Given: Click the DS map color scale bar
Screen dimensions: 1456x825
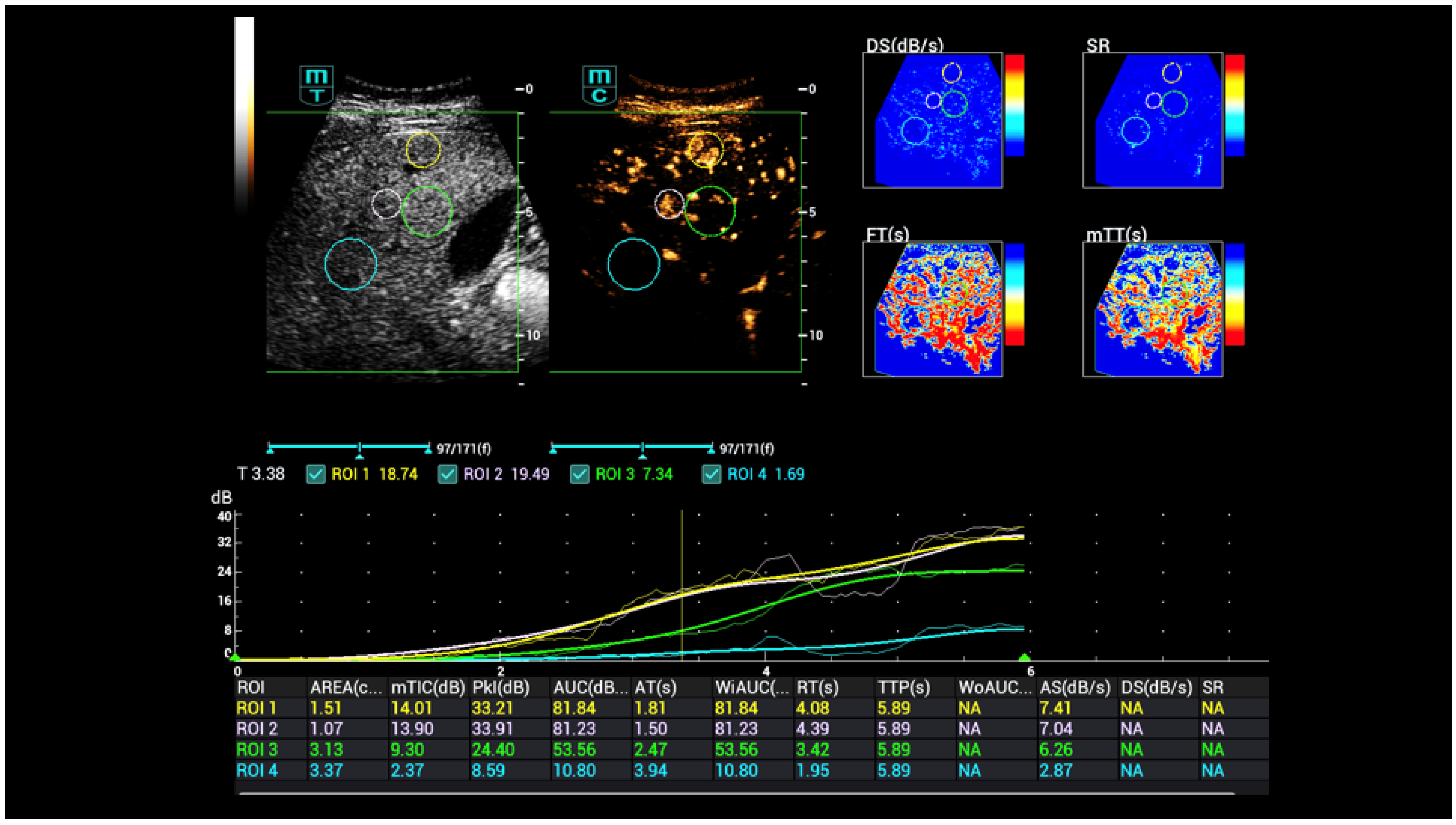Looking at the screenshot, I should [x=1014, y=106].
